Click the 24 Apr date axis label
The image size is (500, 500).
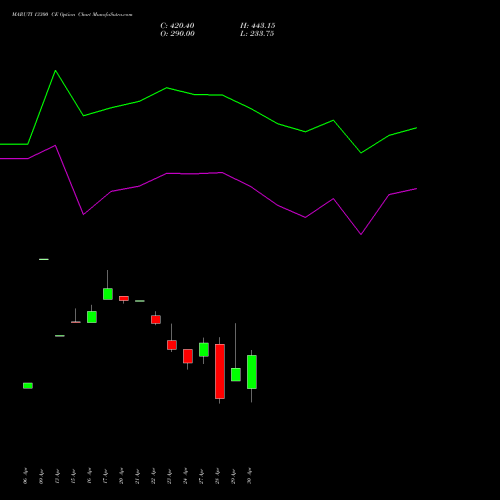pyautogui.click(x=186, y=476)
